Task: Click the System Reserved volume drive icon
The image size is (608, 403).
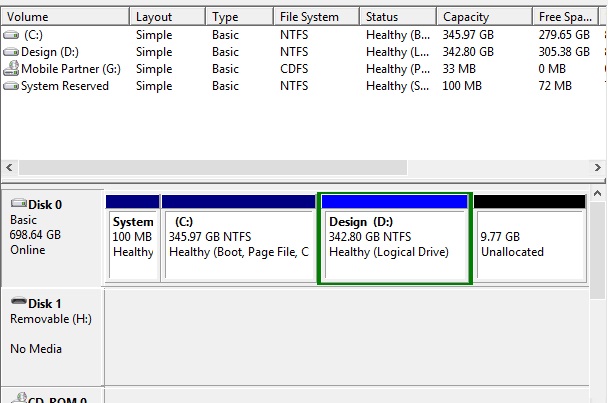Action: coord(11,86)
